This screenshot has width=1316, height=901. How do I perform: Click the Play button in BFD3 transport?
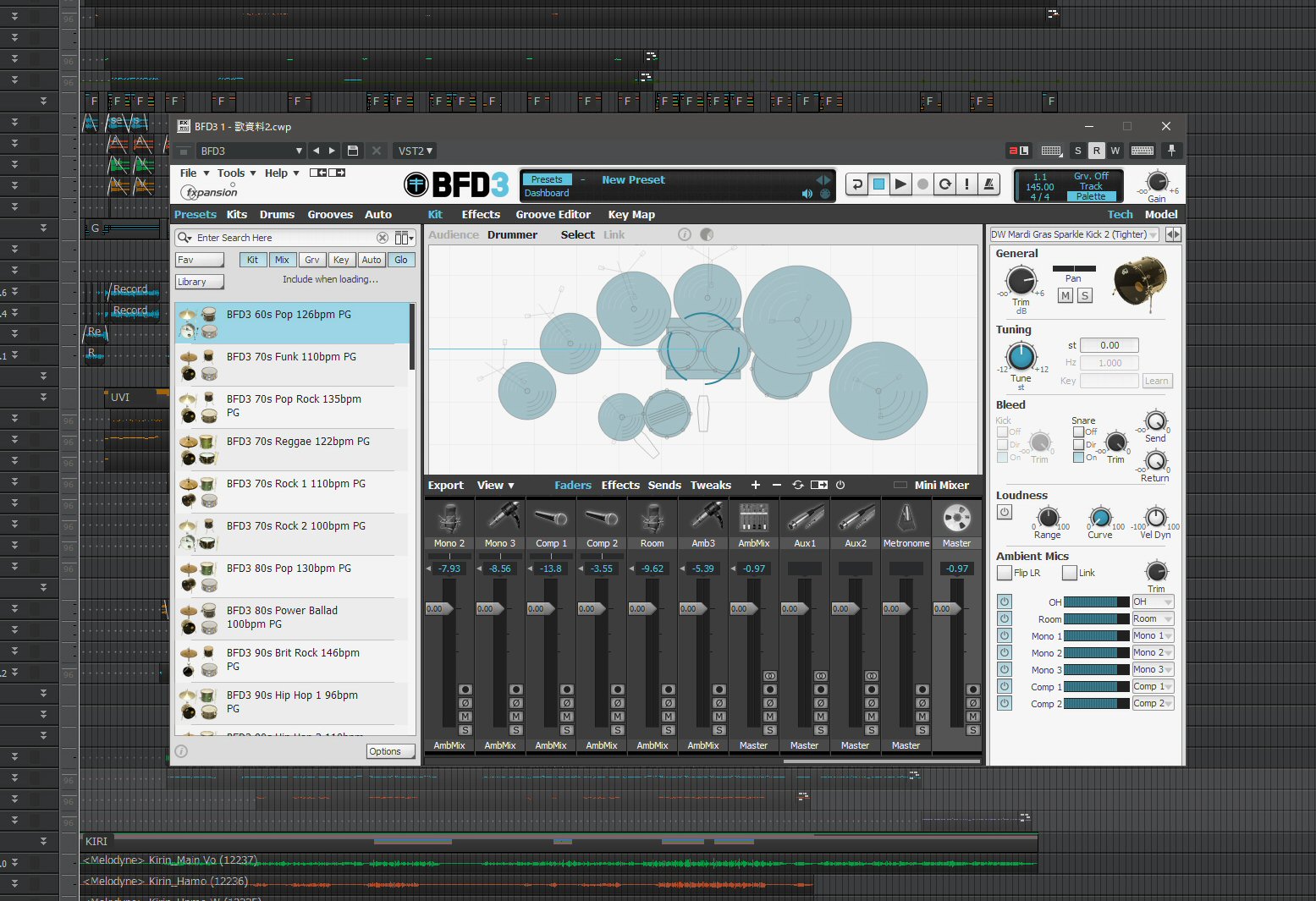tap(900, 184)
